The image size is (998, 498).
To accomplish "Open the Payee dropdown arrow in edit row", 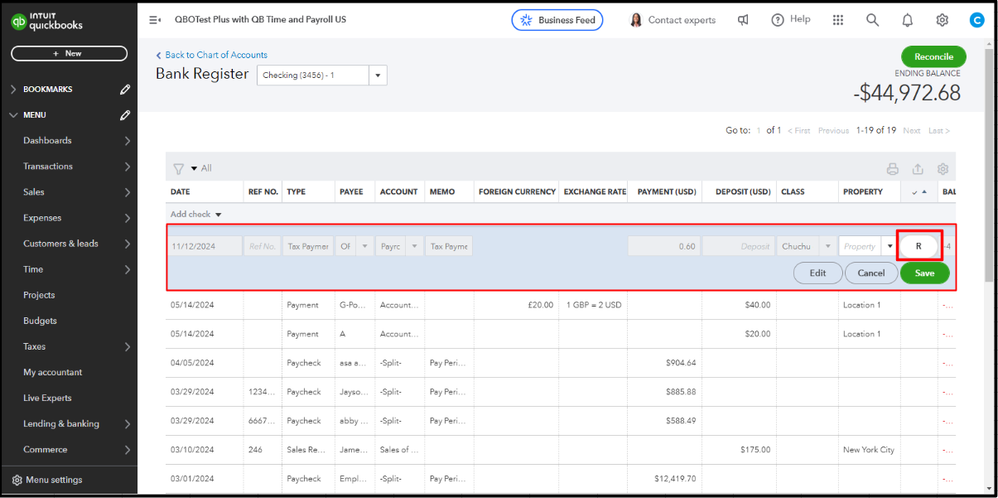I will pos(365,246).
